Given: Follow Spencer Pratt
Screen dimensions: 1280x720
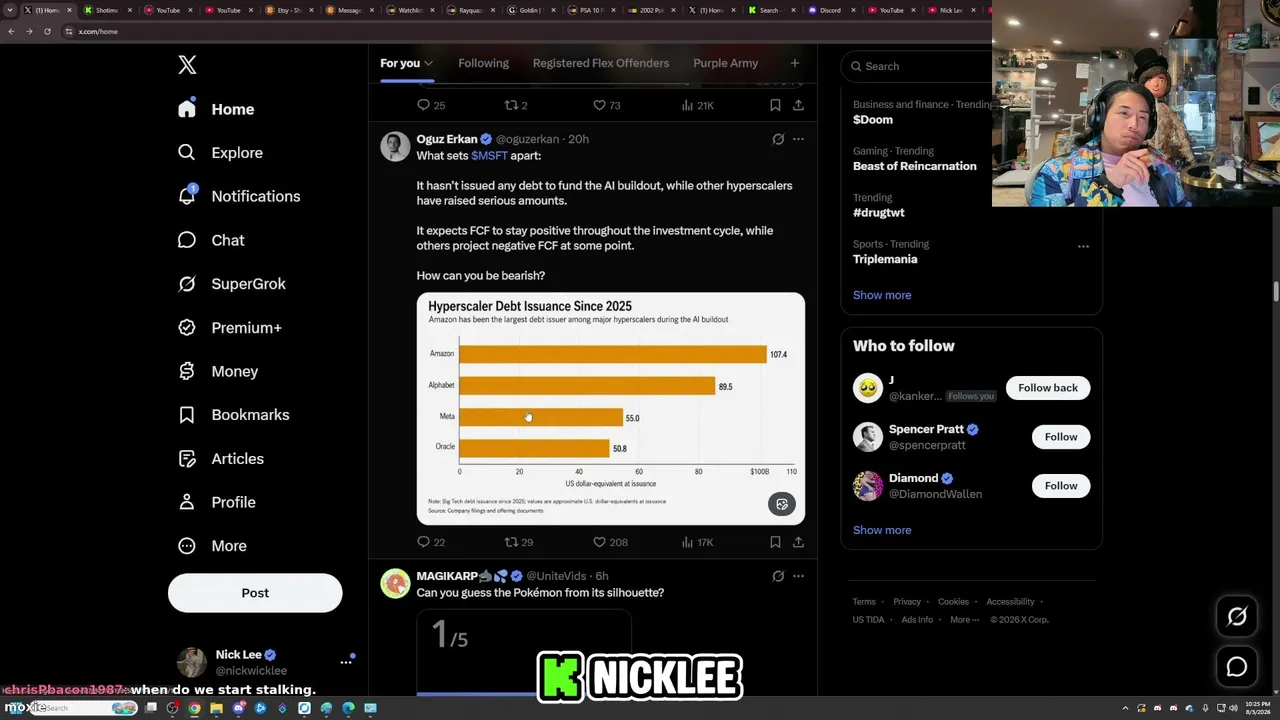Looking at the screenshot, I should [x=1061, y=437].
